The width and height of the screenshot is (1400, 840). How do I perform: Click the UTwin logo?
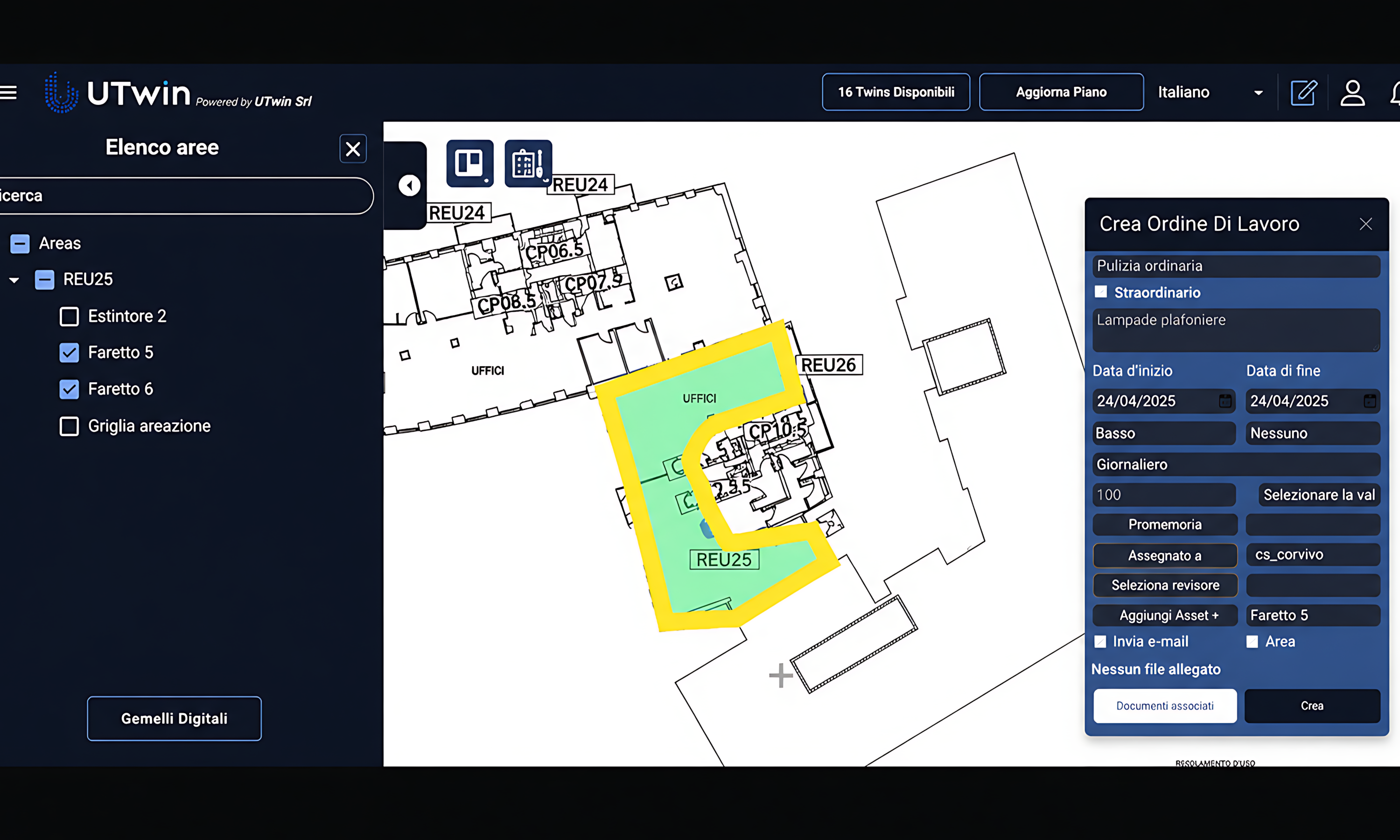click(x=178, y=92)
